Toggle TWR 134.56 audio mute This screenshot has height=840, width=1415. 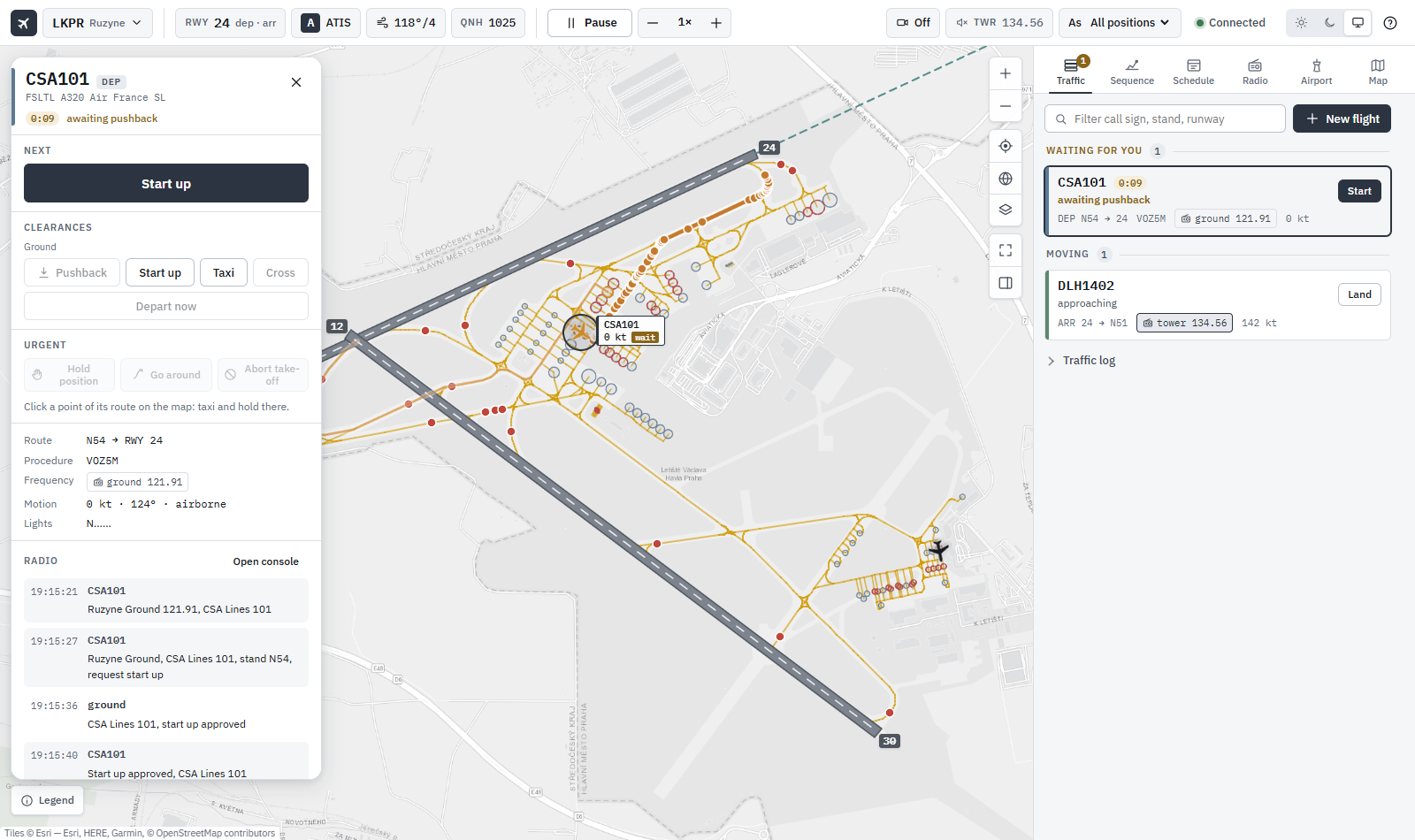coord(998,23)
